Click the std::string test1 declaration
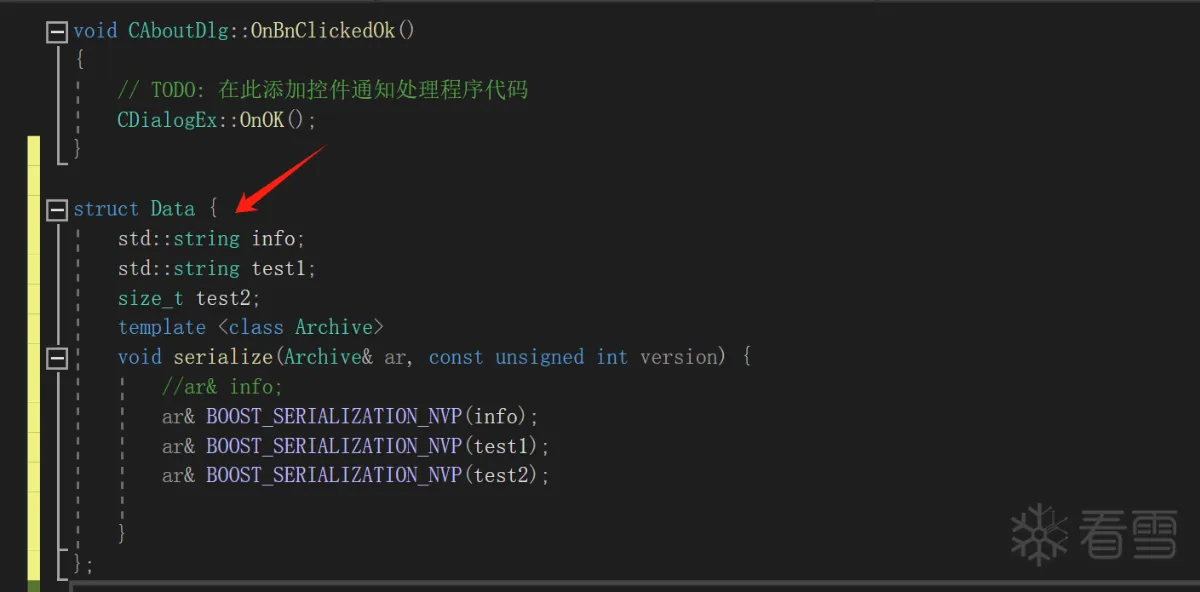 tap(216, 268)
